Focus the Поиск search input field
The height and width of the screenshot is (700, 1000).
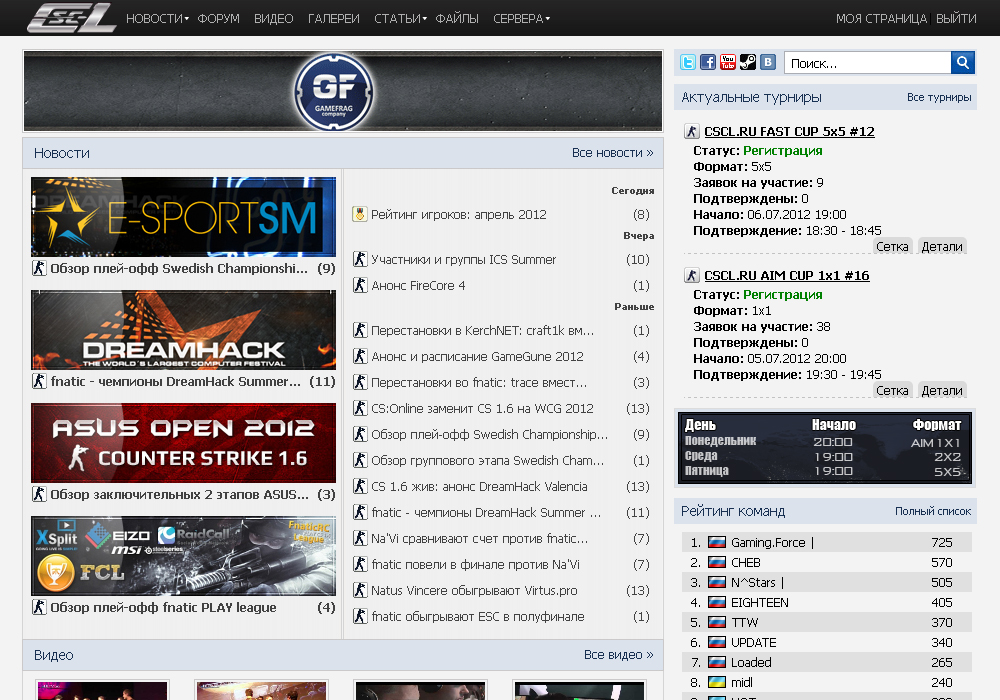tap(867, 63)
